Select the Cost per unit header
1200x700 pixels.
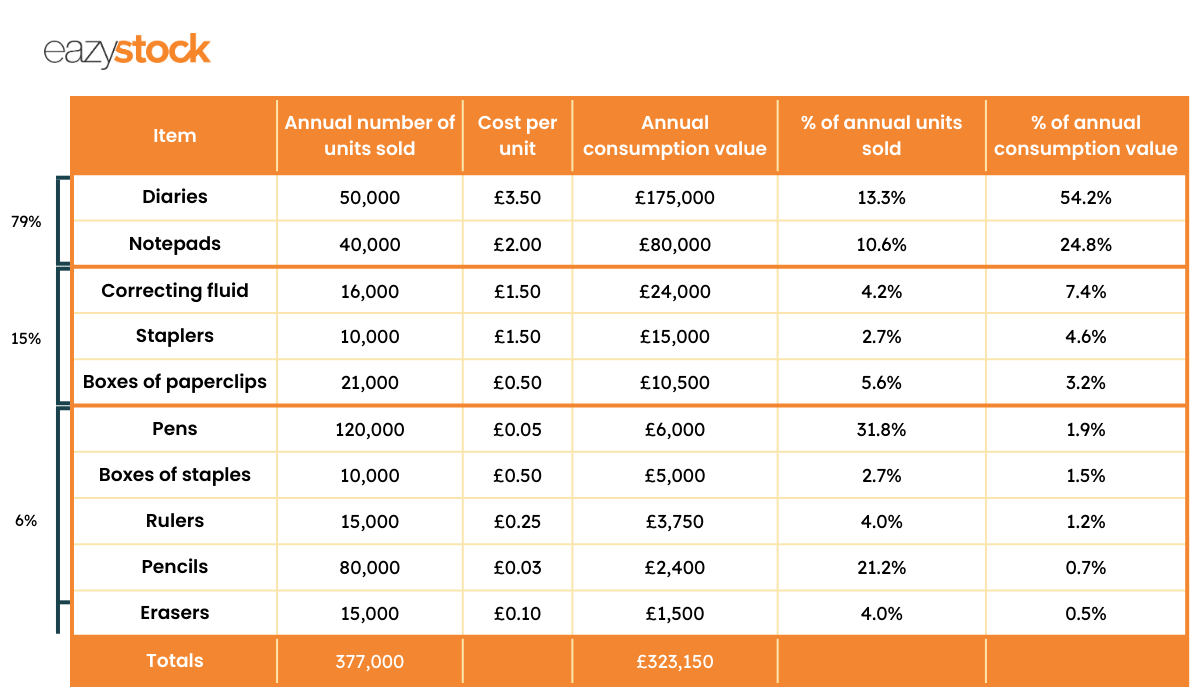(x=517, y=135)
